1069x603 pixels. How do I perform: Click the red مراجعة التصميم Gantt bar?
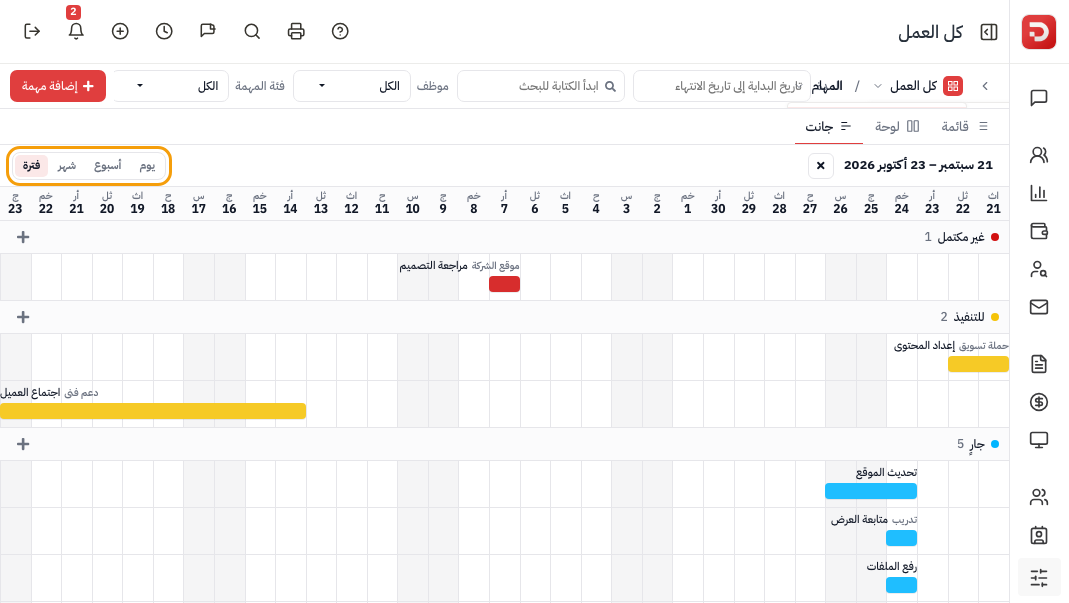(x=505, y=284)
